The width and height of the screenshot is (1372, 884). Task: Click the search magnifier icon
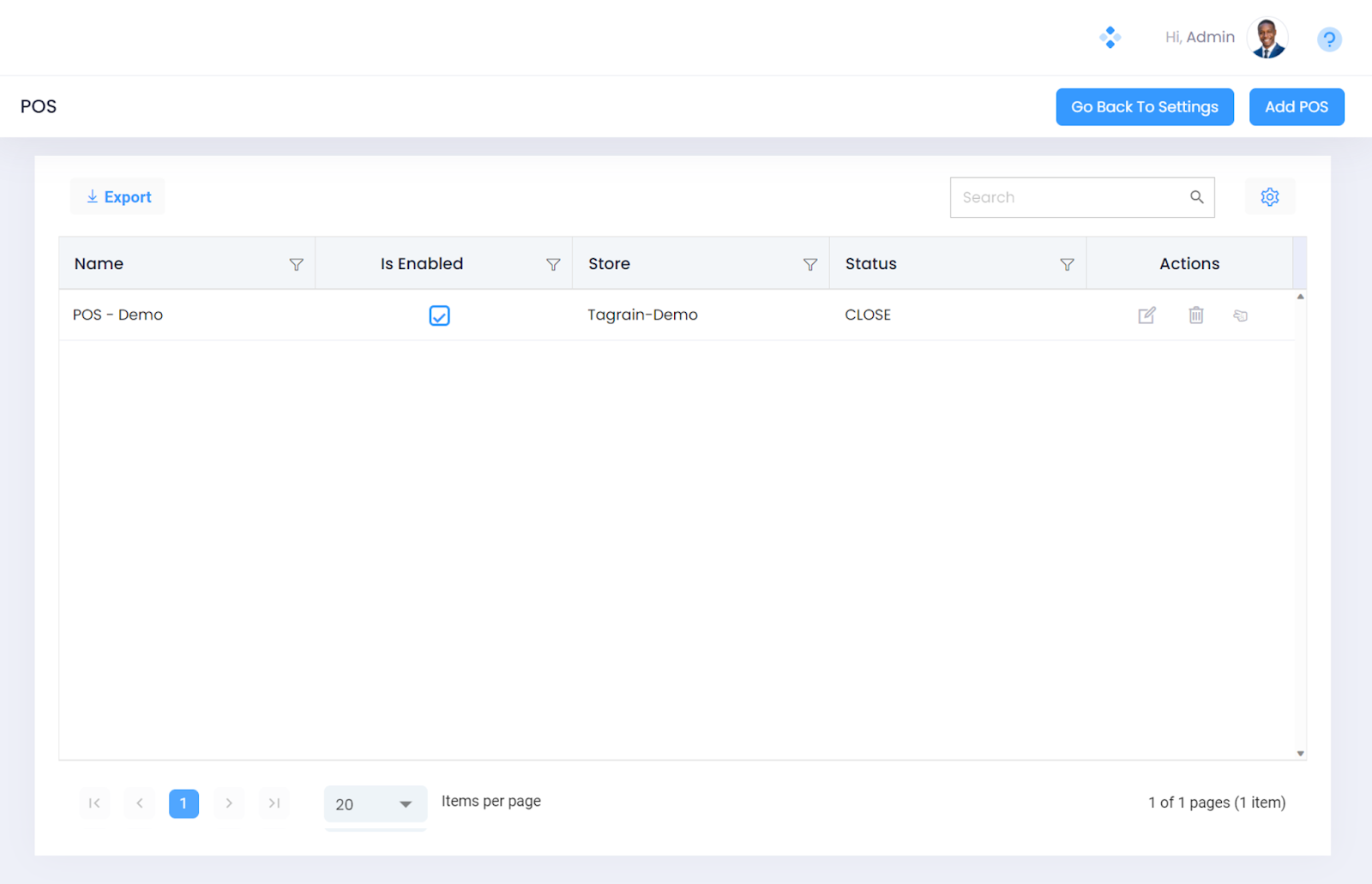pyautogui.click(x=1197, y=197)
